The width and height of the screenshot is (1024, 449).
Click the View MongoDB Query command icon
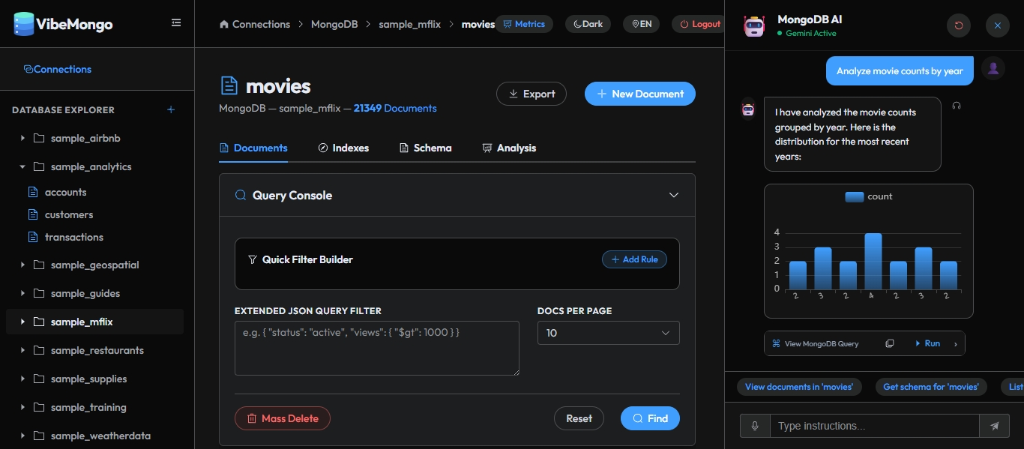pyautogui.click(x=776, y=343)
